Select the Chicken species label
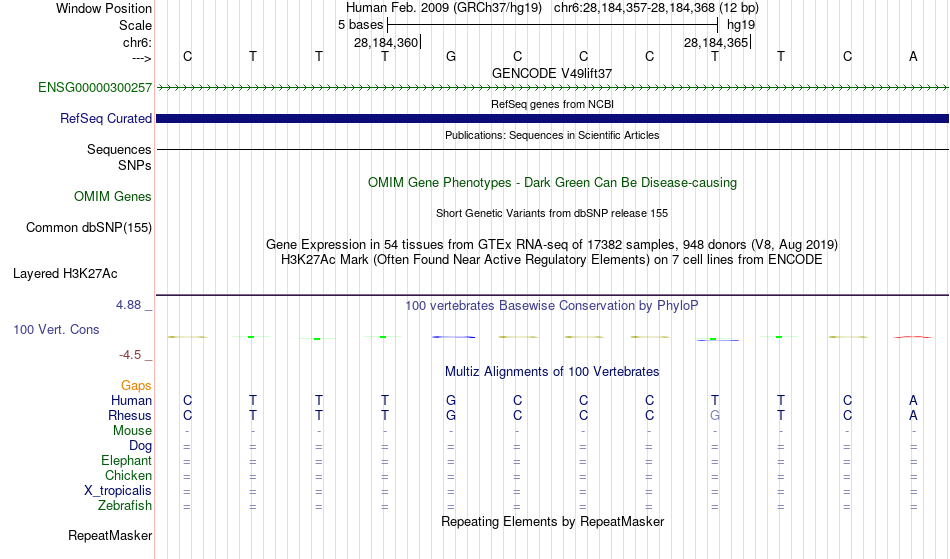The image size is (950, 559). pos(128,475)
